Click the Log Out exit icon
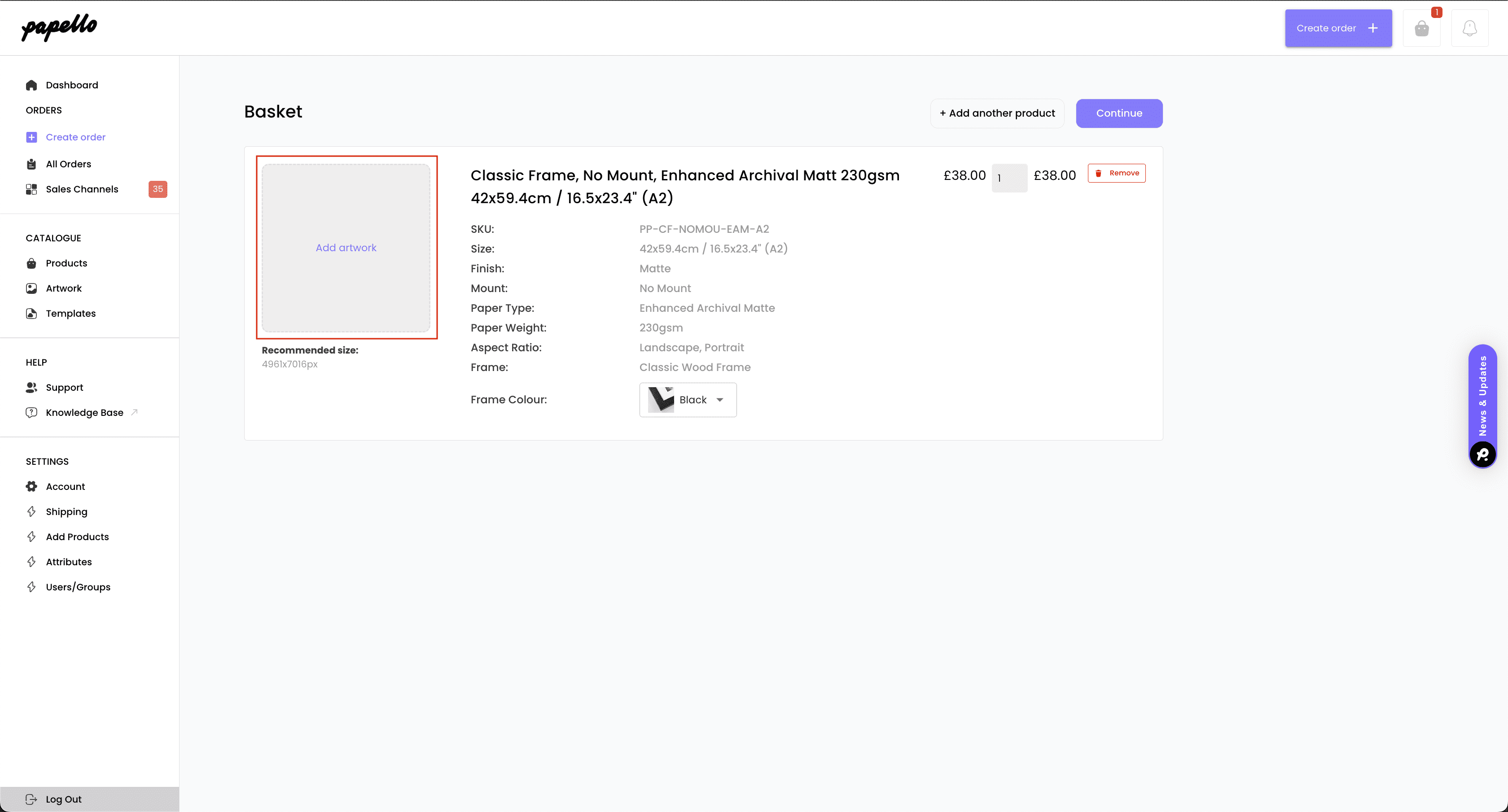This screenshot has height=812, width=1508. point(31,800)
